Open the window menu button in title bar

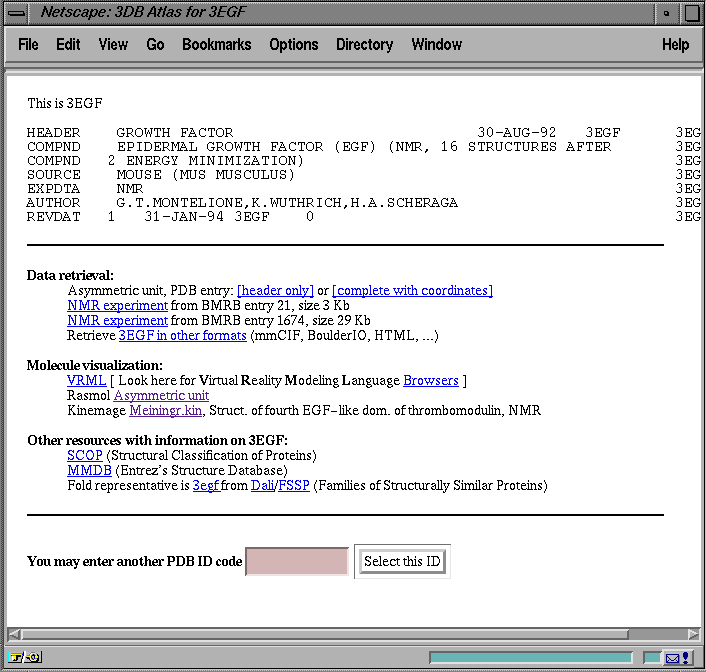click(17, 13)
